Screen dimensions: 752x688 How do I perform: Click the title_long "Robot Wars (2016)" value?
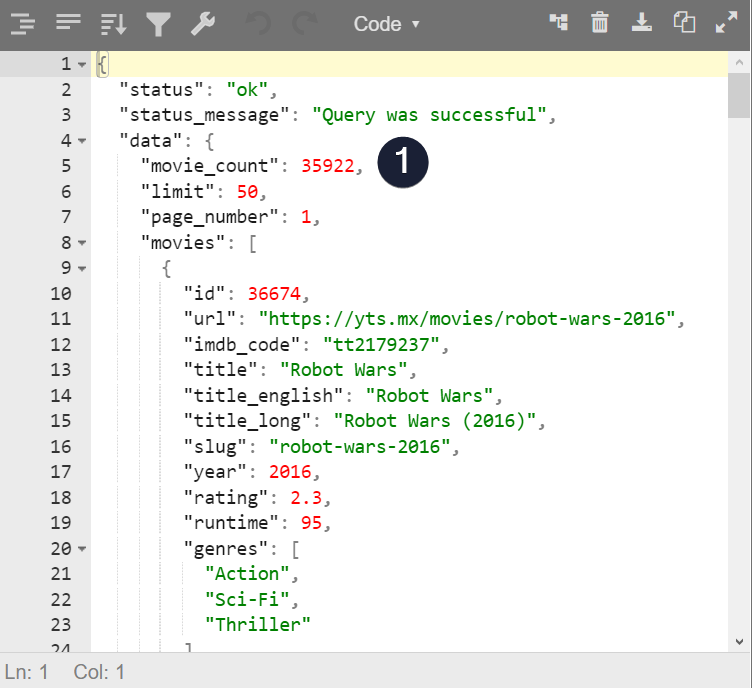[435, 421]
